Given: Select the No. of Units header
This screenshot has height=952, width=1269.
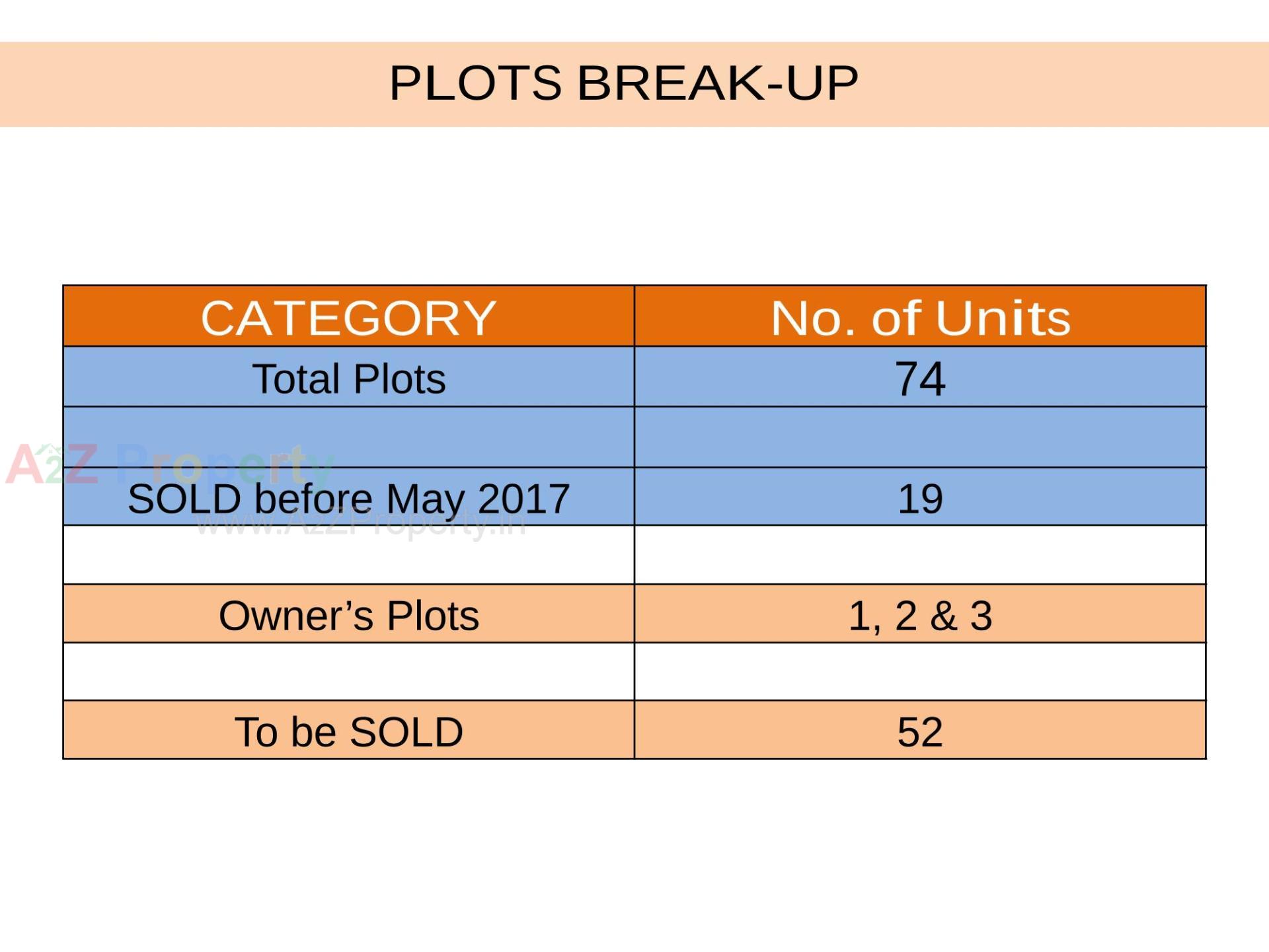Looking at the screenshot, I should click(920, 318).
